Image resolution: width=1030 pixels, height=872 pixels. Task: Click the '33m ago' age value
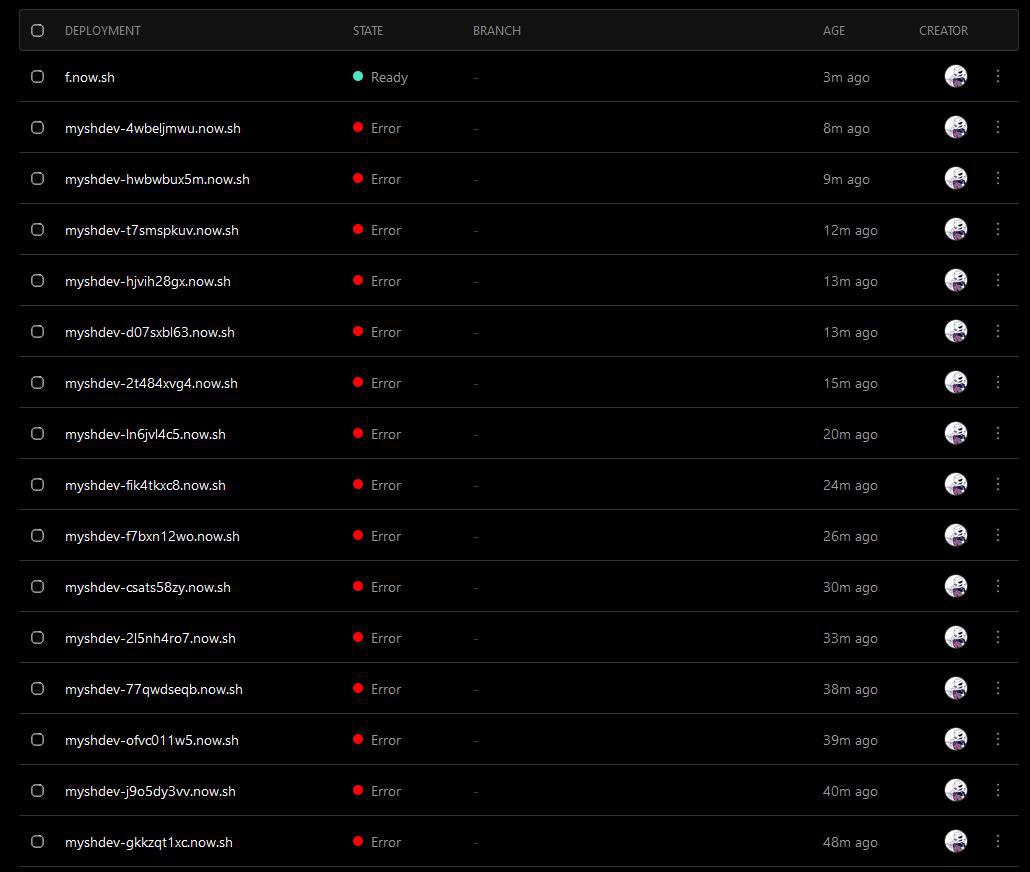click(x=850, y=638)
